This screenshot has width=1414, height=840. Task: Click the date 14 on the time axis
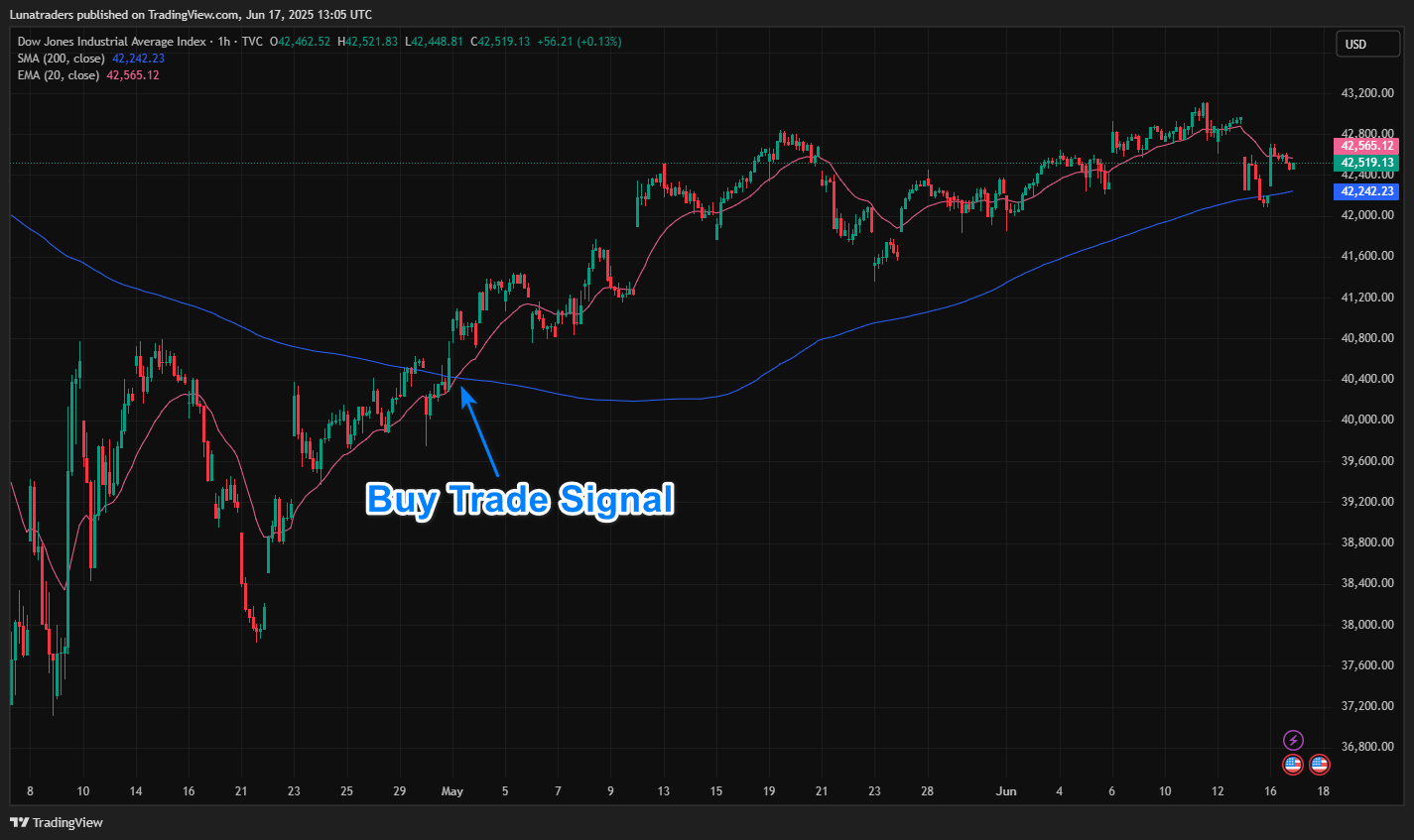pyautogui.click(x=136, y=791)
